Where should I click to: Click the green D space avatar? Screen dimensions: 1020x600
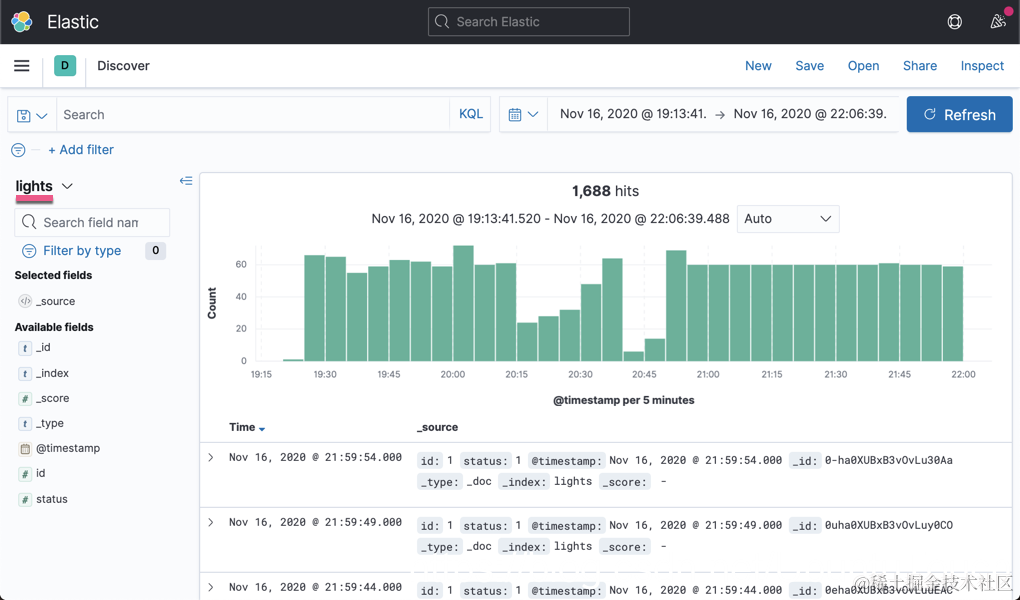point(65,66)
